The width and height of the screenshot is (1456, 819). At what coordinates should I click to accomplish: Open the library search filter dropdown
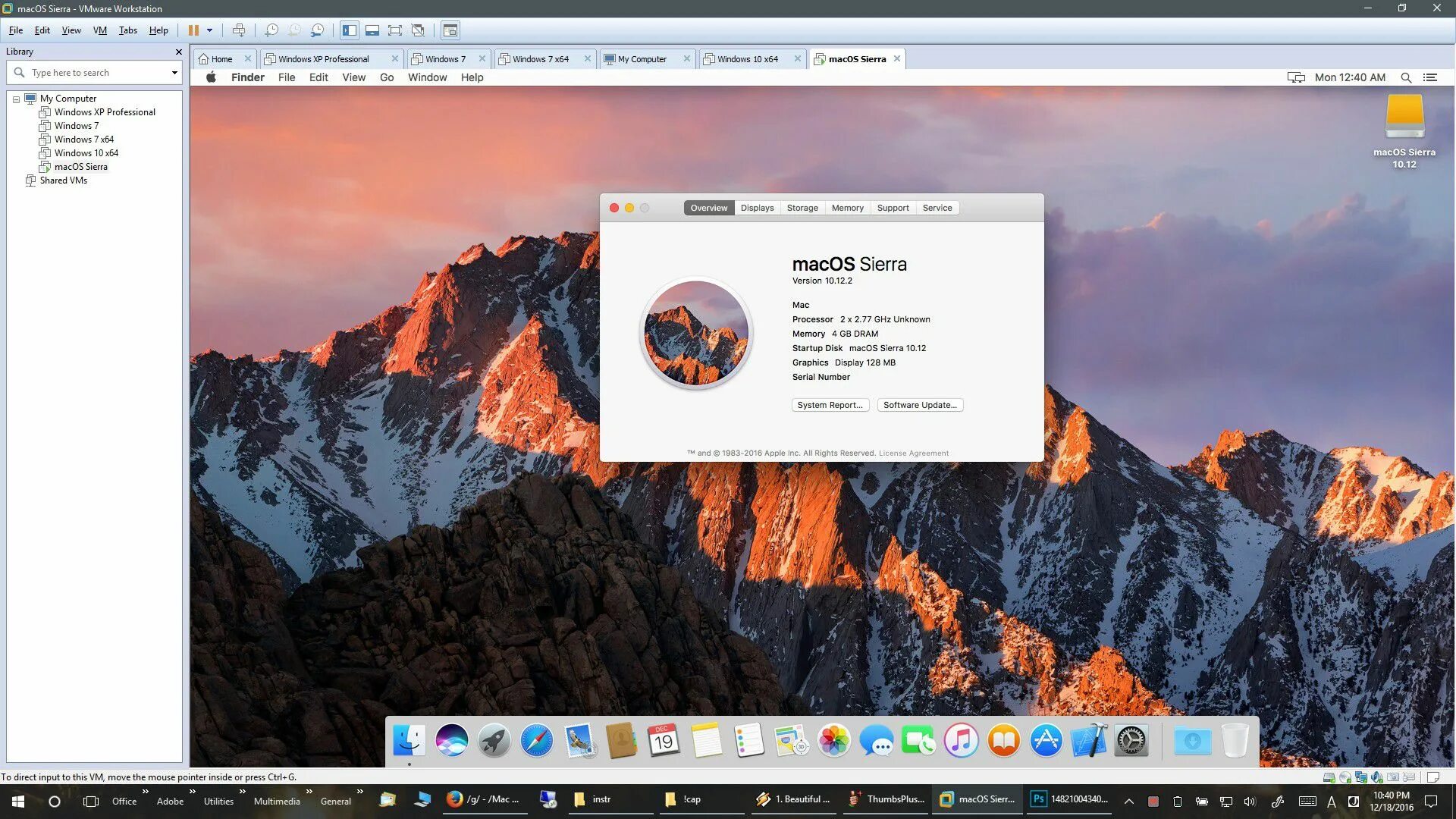click(x=174, y=73)
